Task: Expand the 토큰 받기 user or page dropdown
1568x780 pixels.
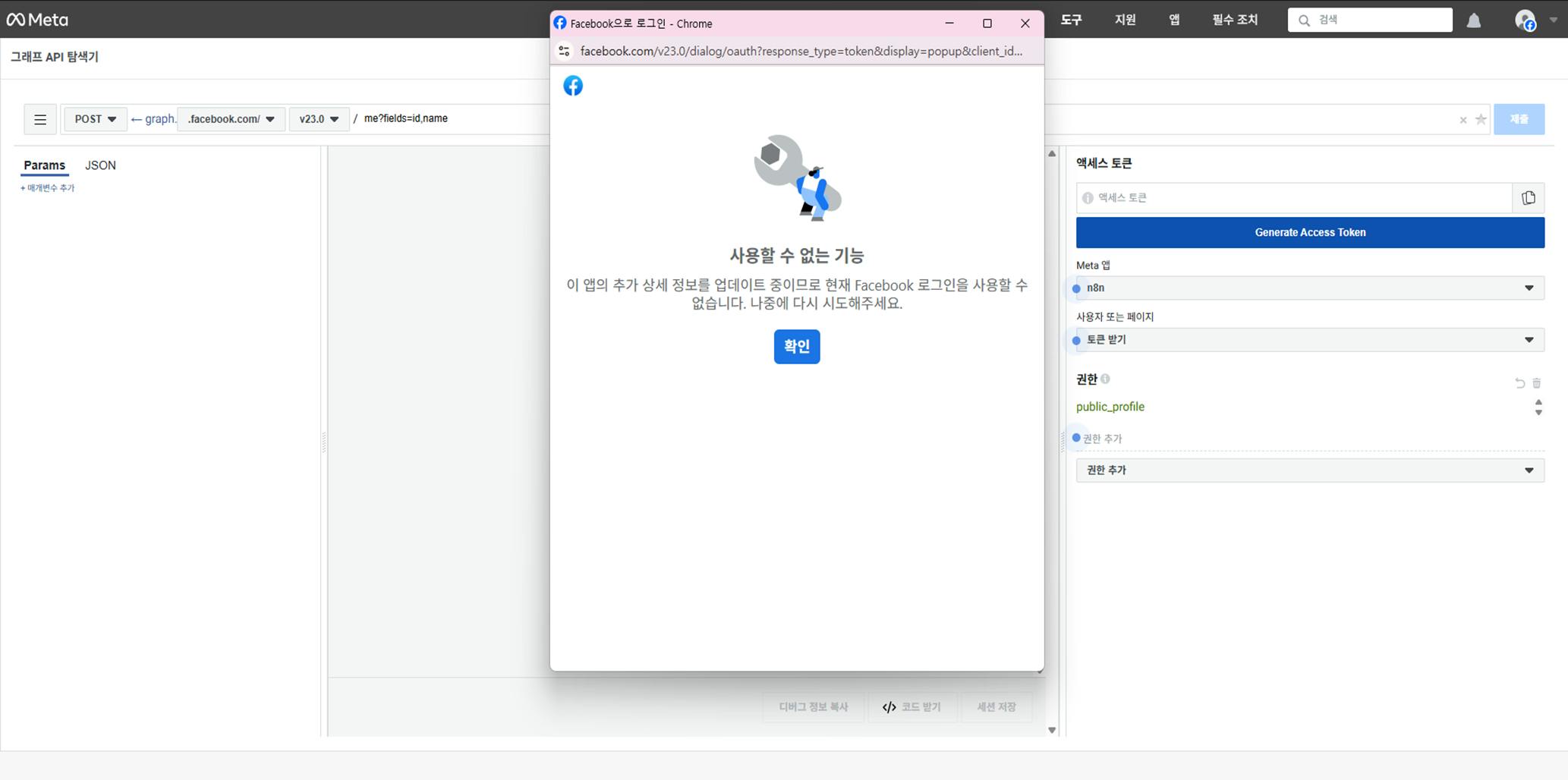Action: point(1310,340)
